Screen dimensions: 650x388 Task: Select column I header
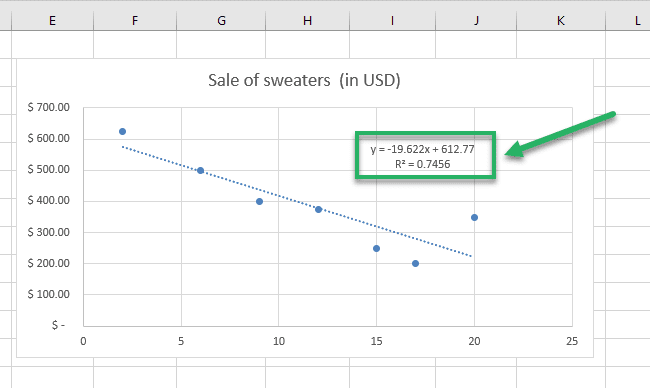[x=393, y=20]
